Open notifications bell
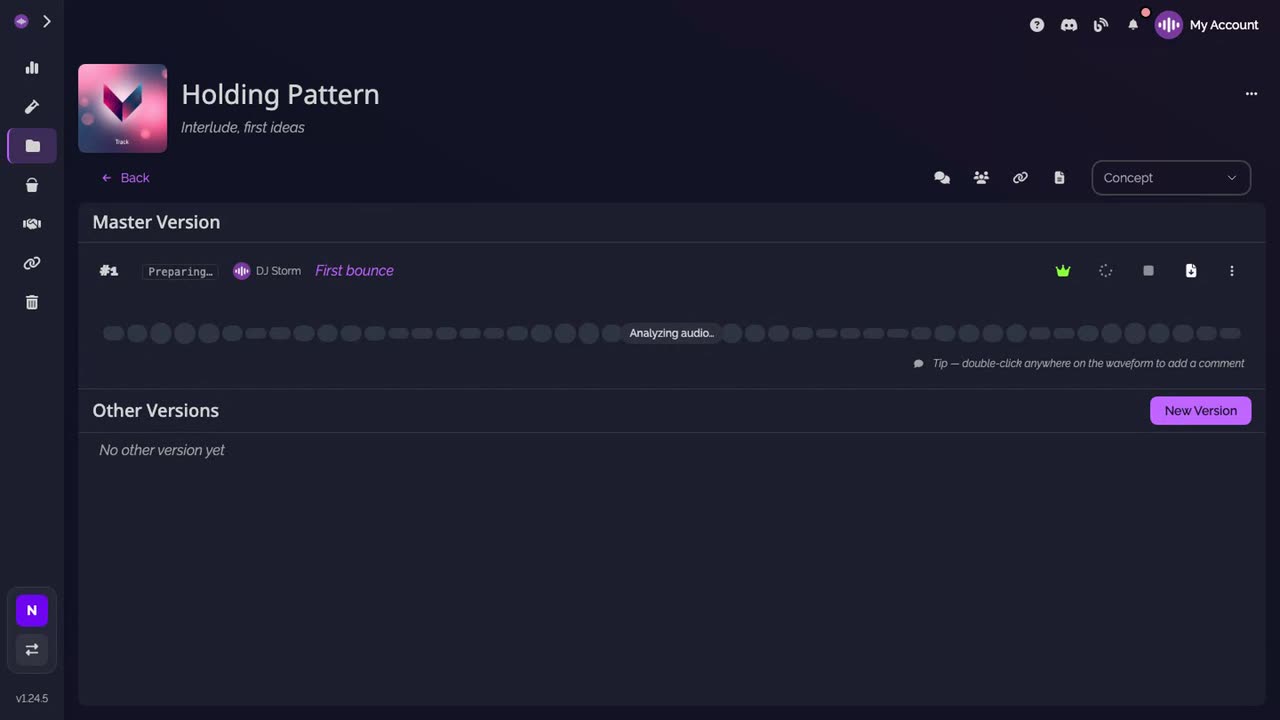Image resolution: width=1280 pixels, height=720 pixels. click(1133, 25)
